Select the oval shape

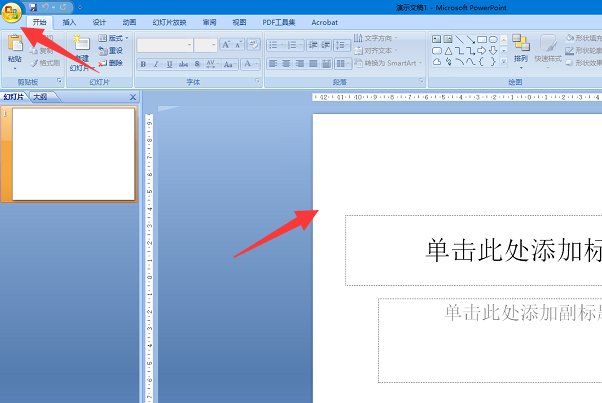[x=493, y=39]
